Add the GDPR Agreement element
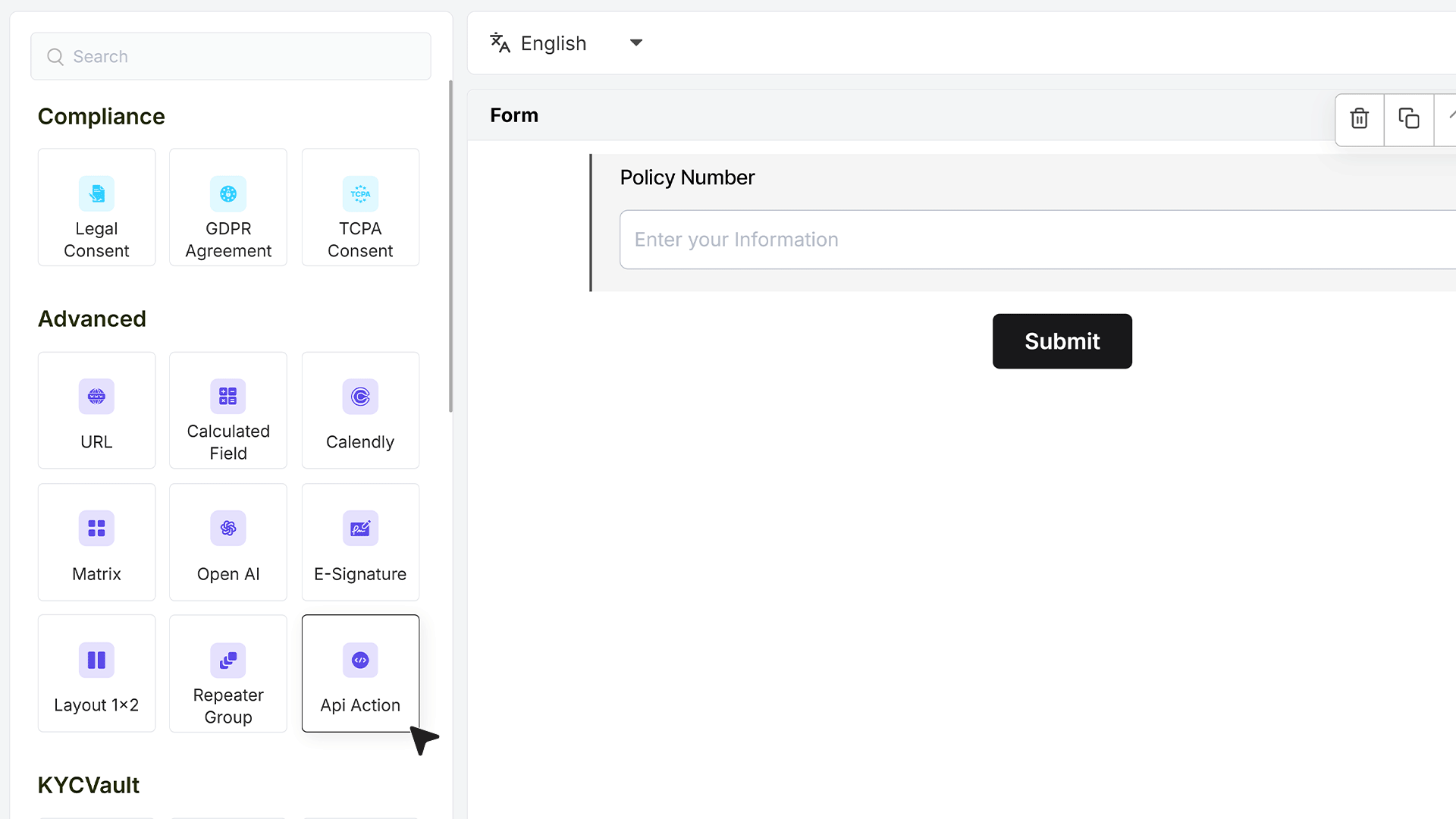 click(228, 207)
